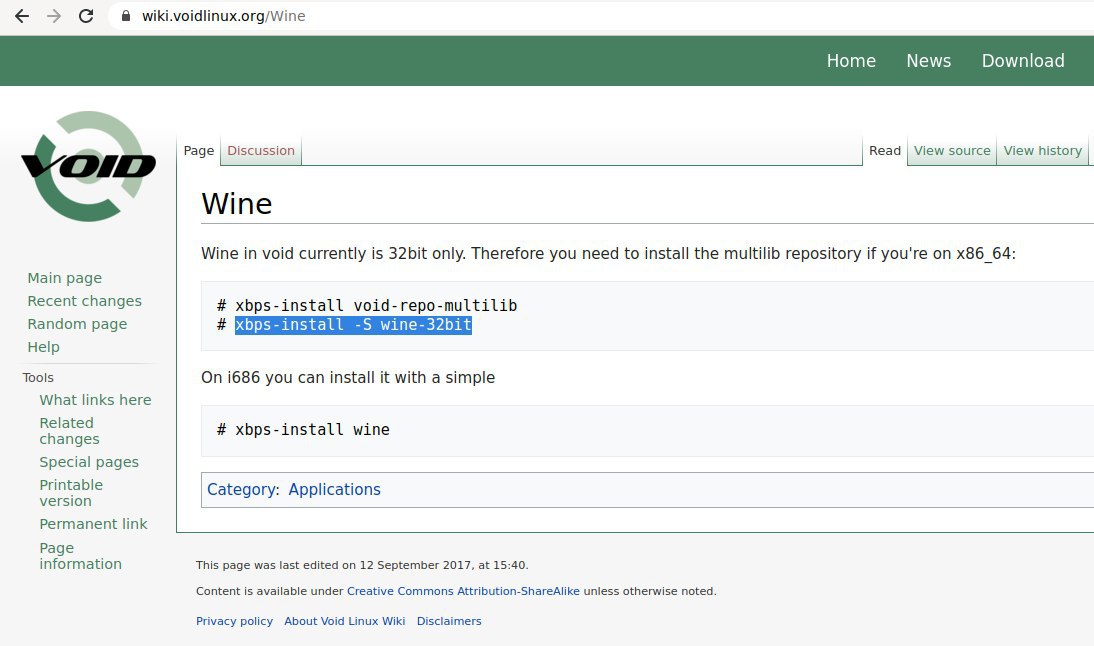The width and height of the screenshot is (1094, 646).
Task: Click the browser back arrow
Action: tap(22, 16)
